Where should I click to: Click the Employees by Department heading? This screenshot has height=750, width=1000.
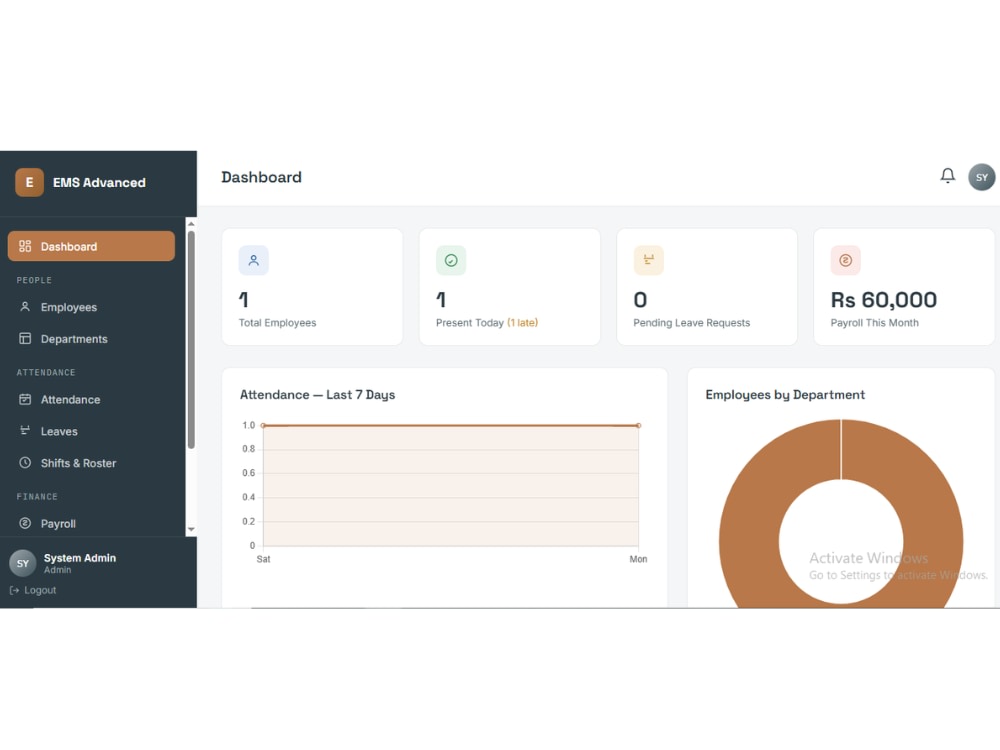point(785,395)
